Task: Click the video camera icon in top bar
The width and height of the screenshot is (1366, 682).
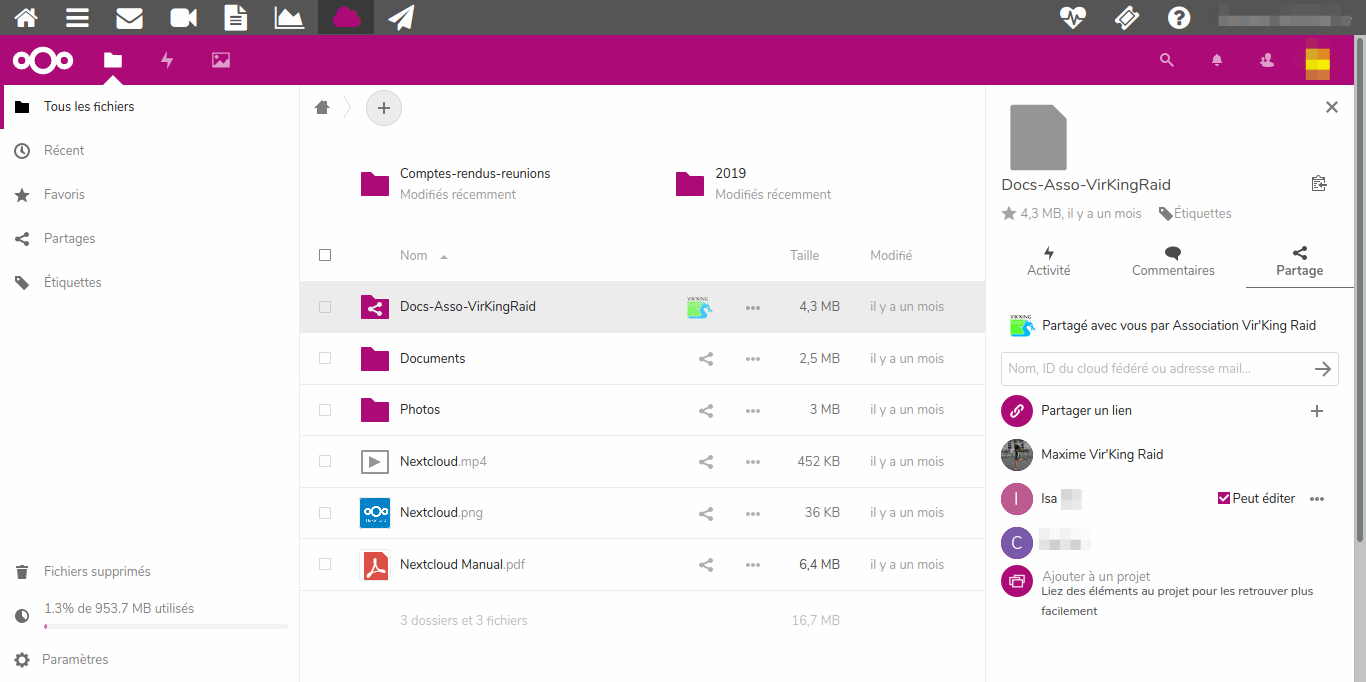Action: click(183, 18)
